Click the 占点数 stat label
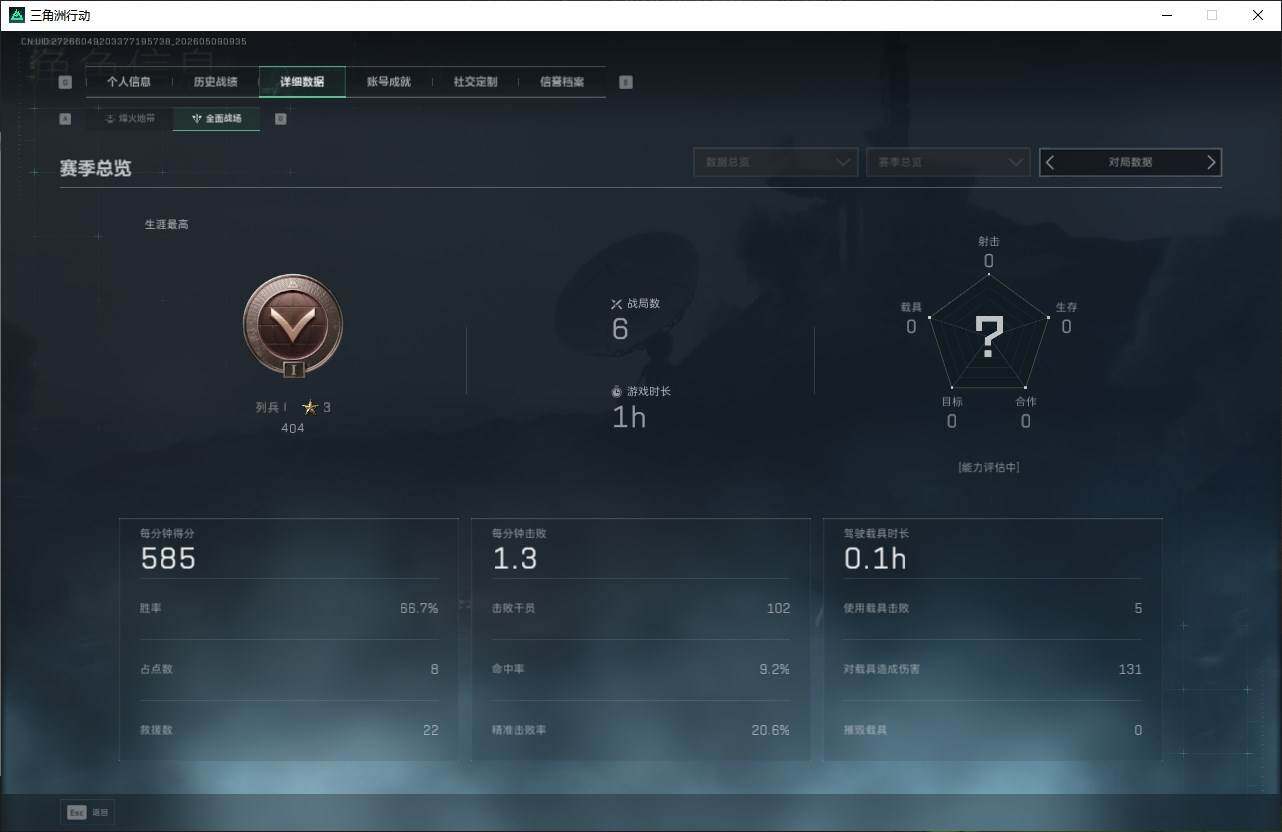This screenshot has height=832, width=1282. pos(156,669)
